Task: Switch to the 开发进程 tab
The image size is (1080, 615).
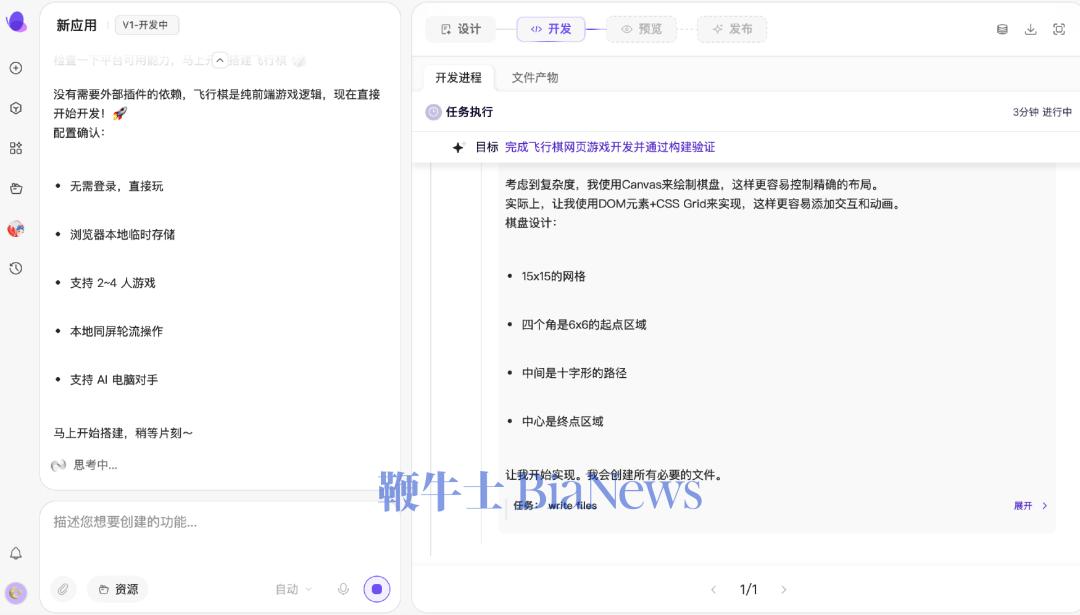Action: [x=459, y=78]
